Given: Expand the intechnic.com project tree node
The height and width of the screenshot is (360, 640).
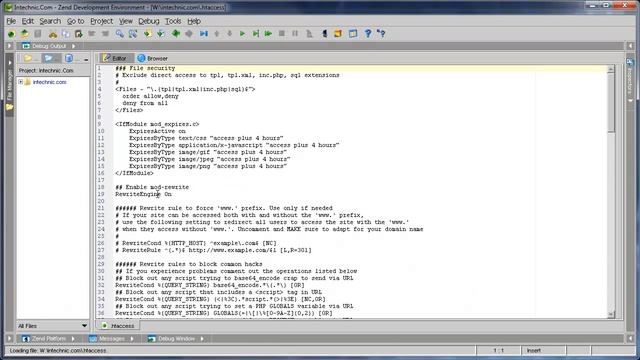Looking at the screenshot, I should 20,82.
